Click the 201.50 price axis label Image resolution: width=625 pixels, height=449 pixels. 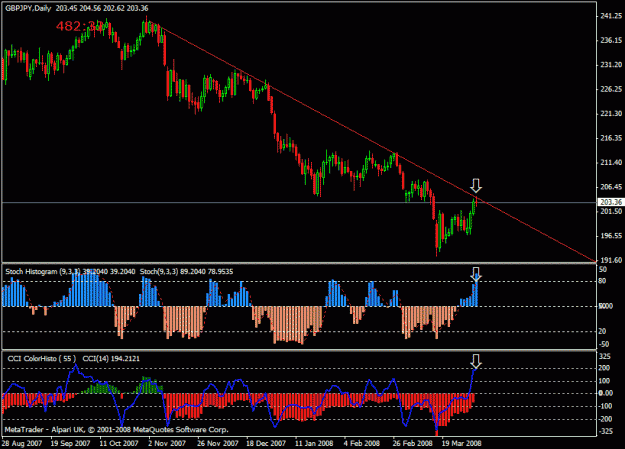[611, 211]
